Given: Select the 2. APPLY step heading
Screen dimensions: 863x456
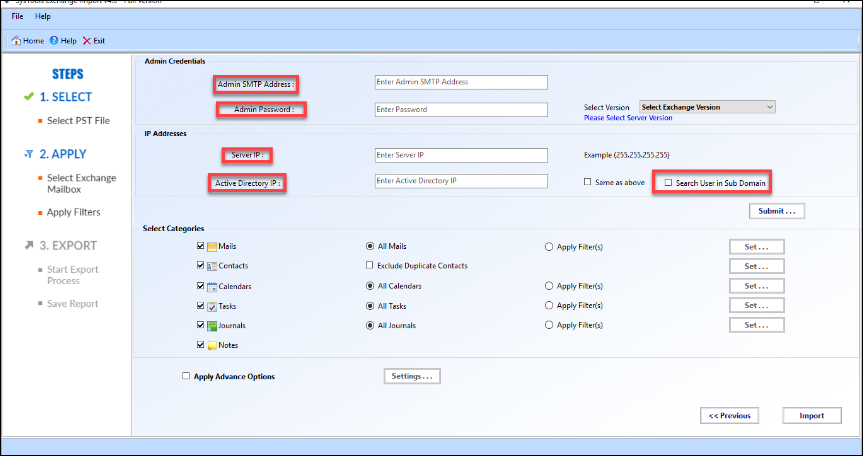Looking at the screenshot, I should (x=63, y=155).
